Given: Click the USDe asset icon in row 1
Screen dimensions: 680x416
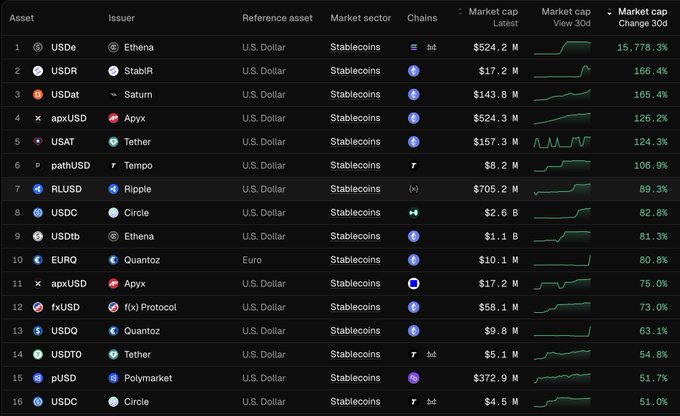Looking at the screenshot, I should (x=38, y=47).
